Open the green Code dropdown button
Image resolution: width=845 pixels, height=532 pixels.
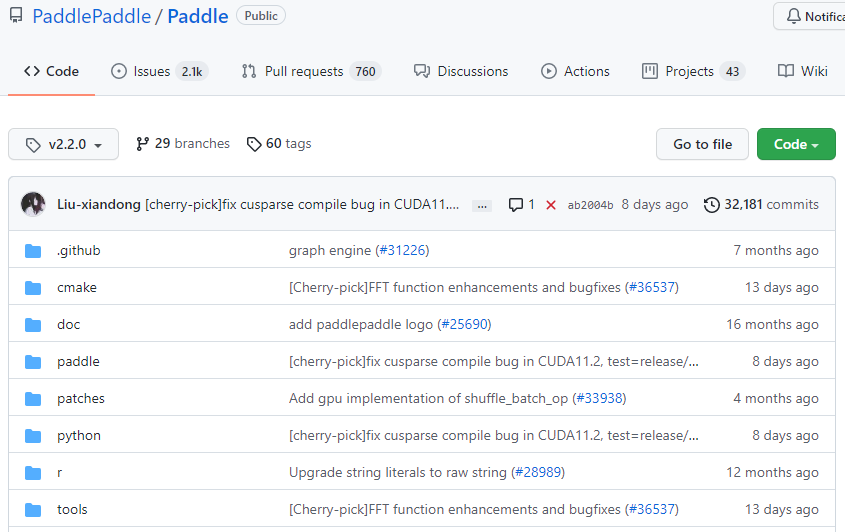coord(796,144)
